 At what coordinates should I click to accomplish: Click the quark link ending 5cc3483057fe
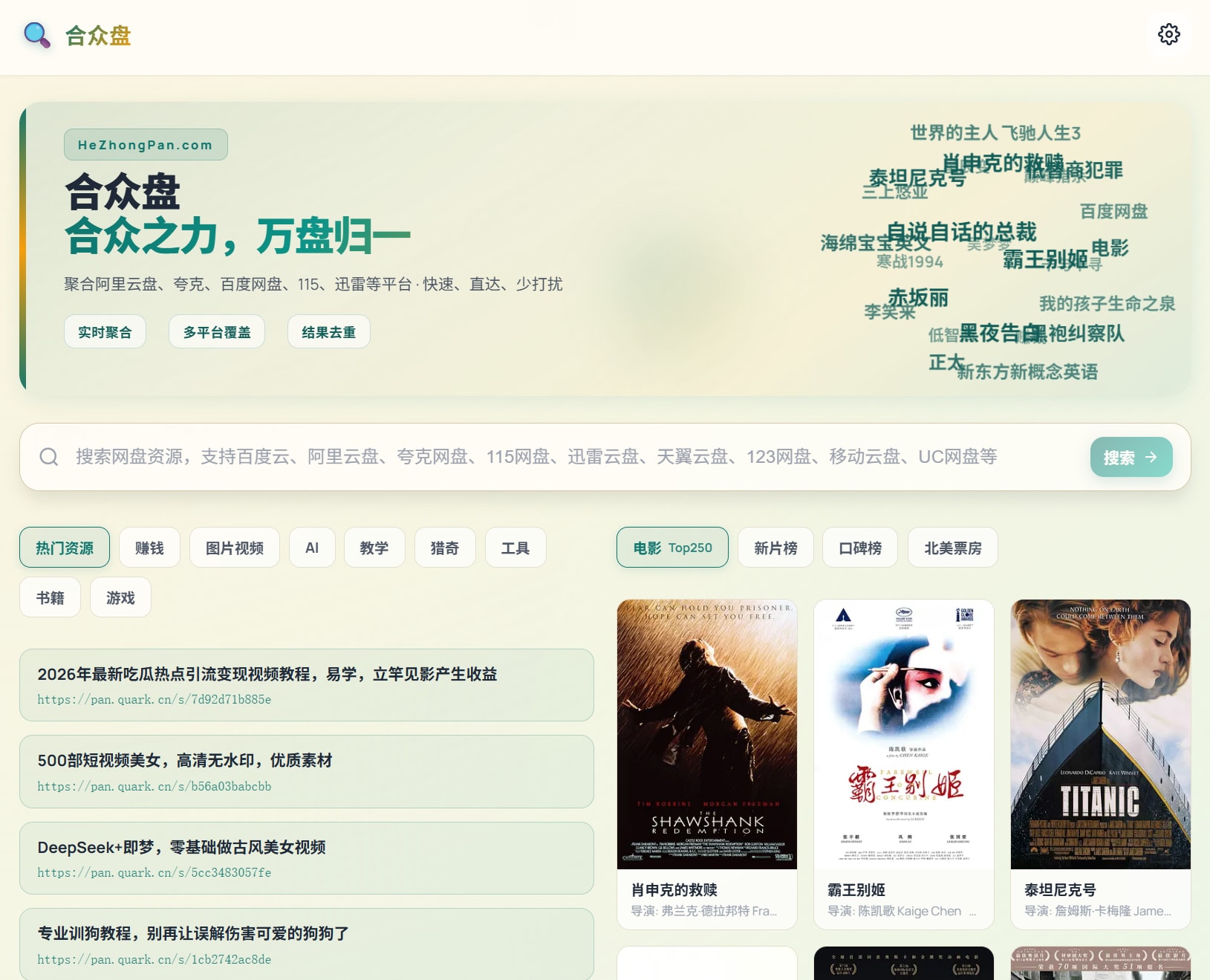point(154,872)
